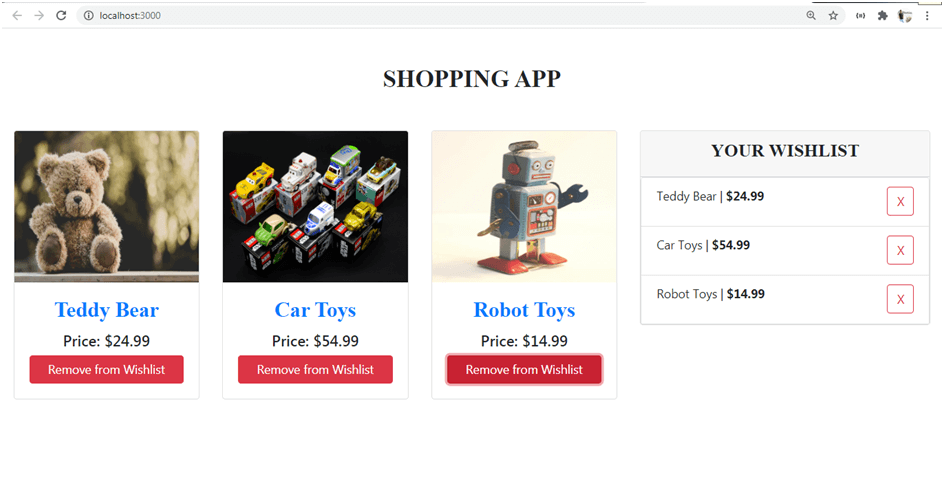Click Remove from Wishlist under Teddy Bear
The image size is (944, 478).
107,370
